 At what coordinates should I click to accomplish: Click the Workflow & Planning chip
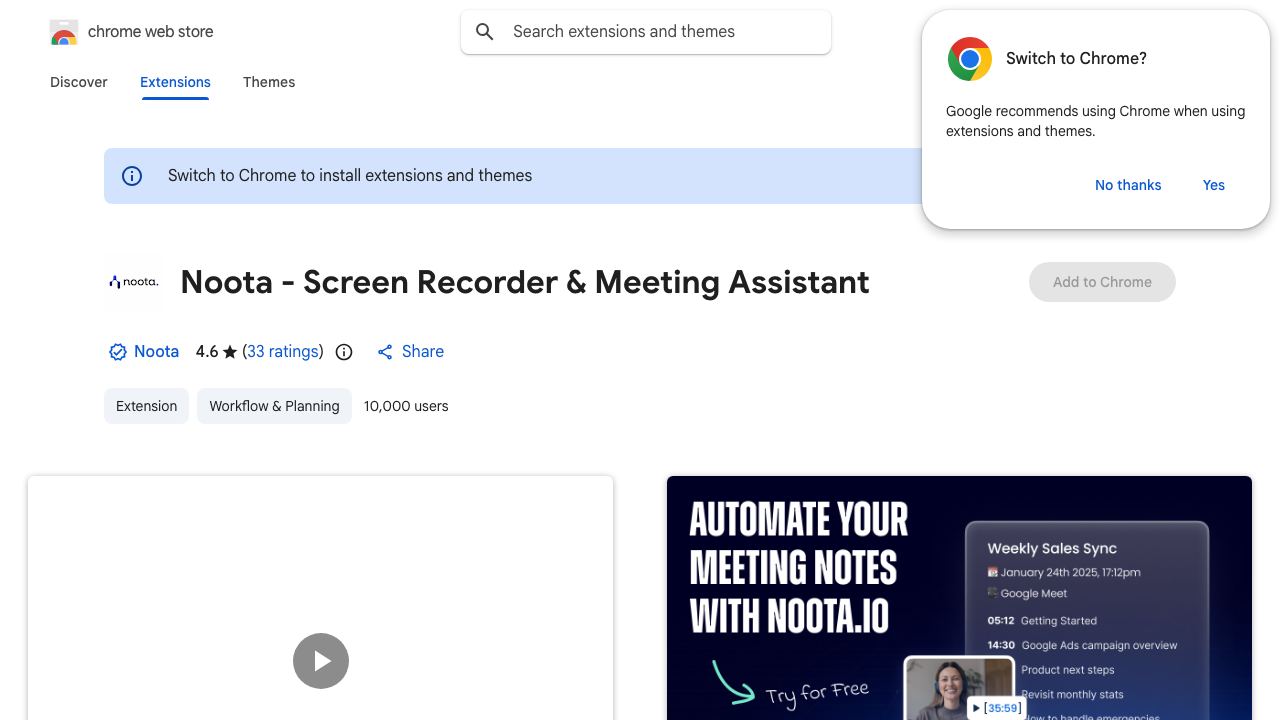[x=274, y=406]
